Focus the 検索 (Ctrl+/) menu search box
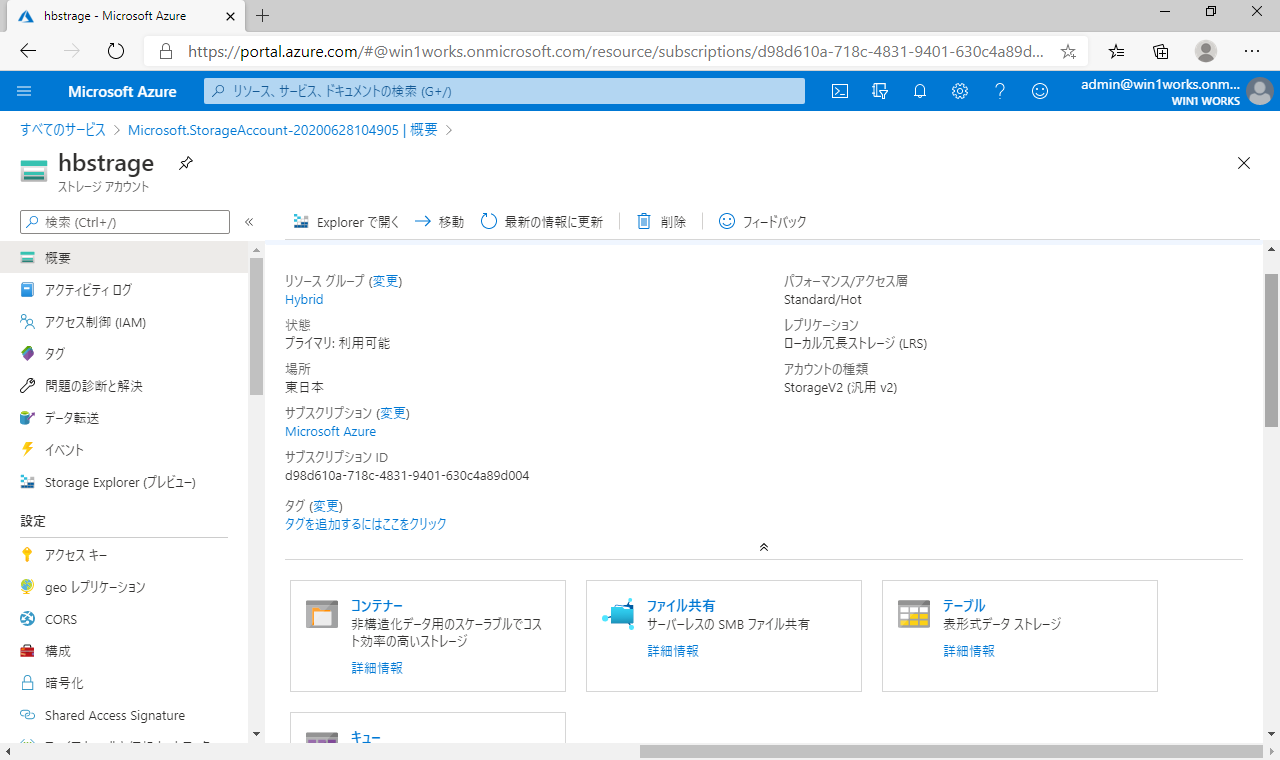1280x760 pixels. coord(125,222)
